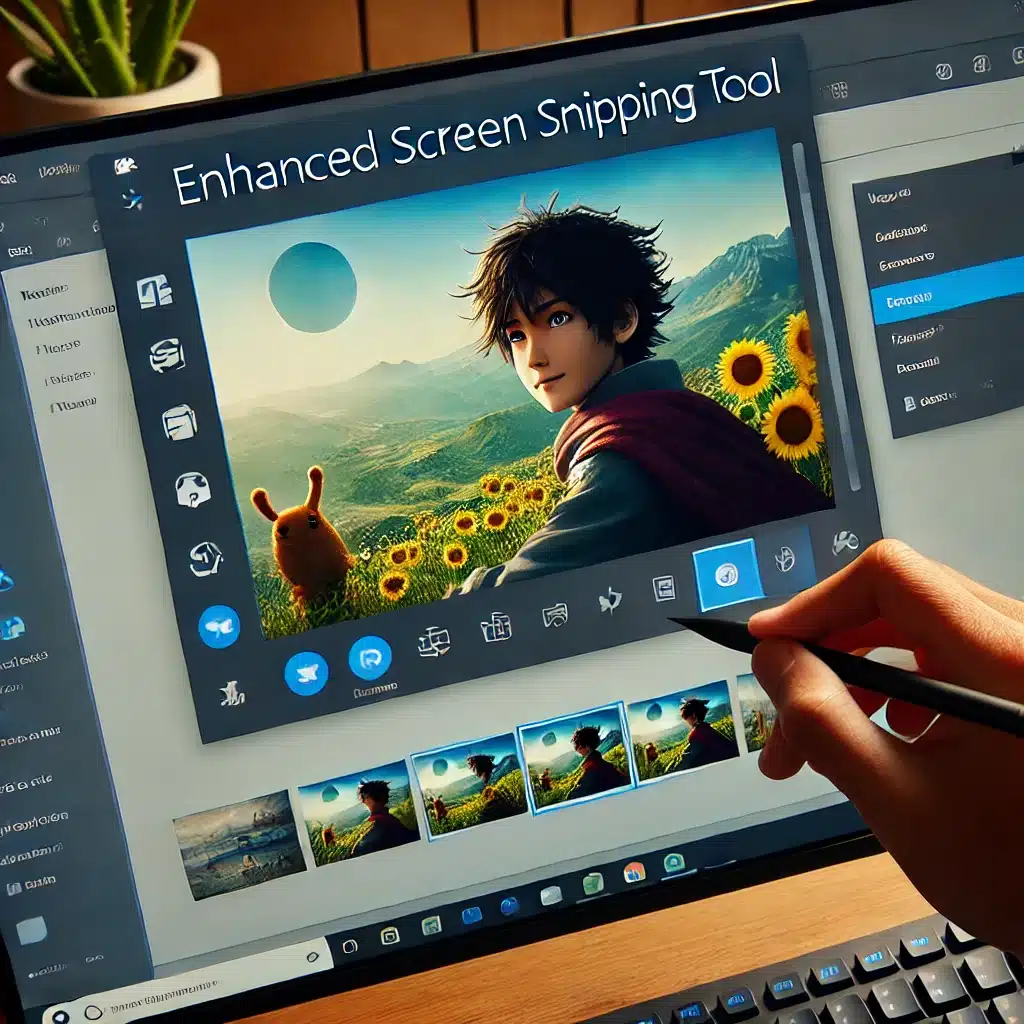The image size is (1024, 1024).
Task: Click the vertical scrollbar beside the anime image
Action: [822, 300]
